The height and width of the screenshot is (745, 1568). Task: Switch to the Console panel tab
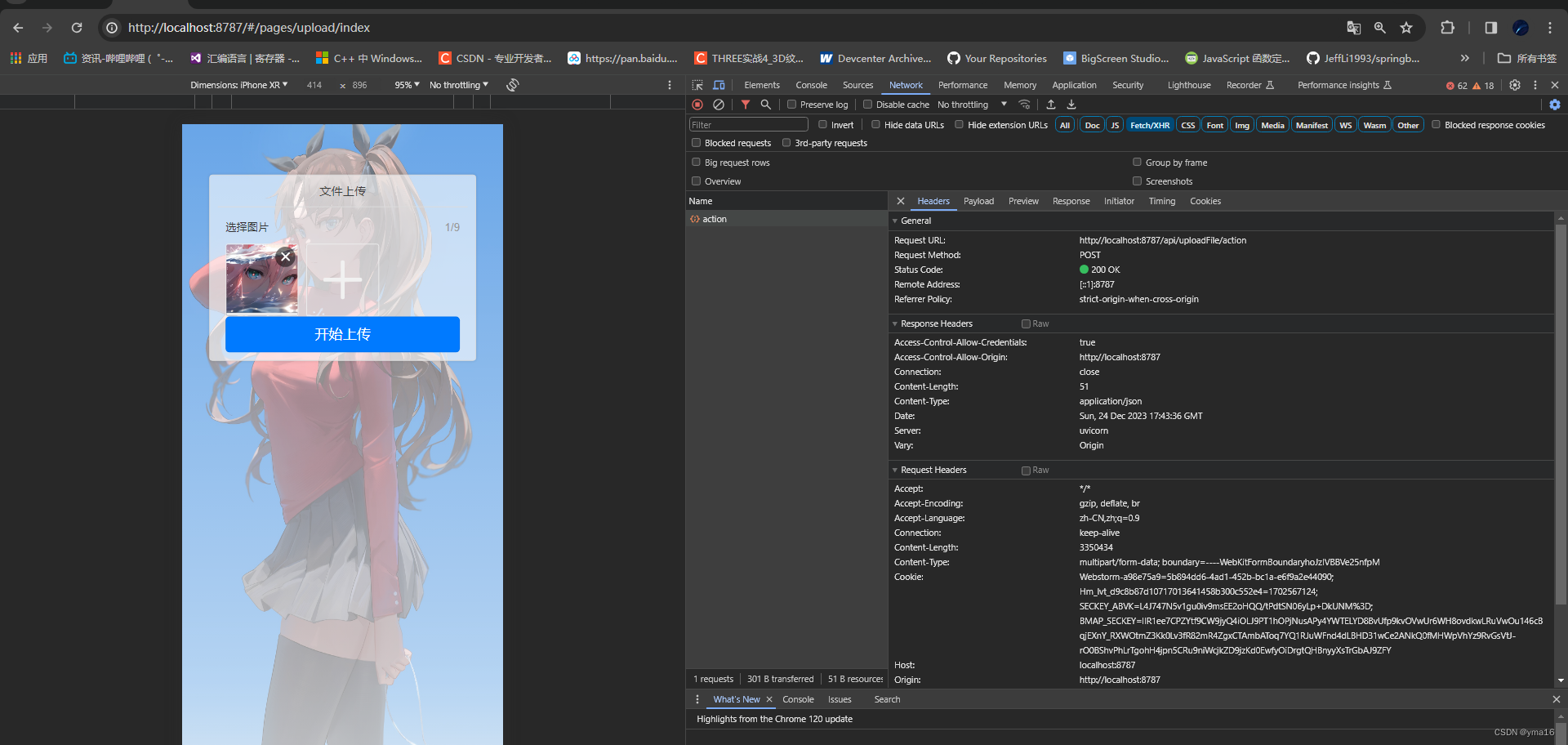(811, 85)
